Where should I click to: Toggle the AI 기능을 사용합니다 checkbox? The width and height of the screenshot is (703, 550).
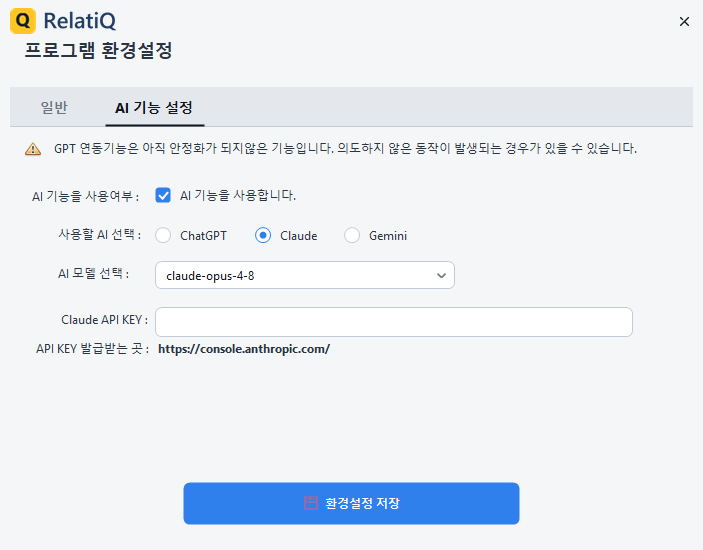[163, 195]
